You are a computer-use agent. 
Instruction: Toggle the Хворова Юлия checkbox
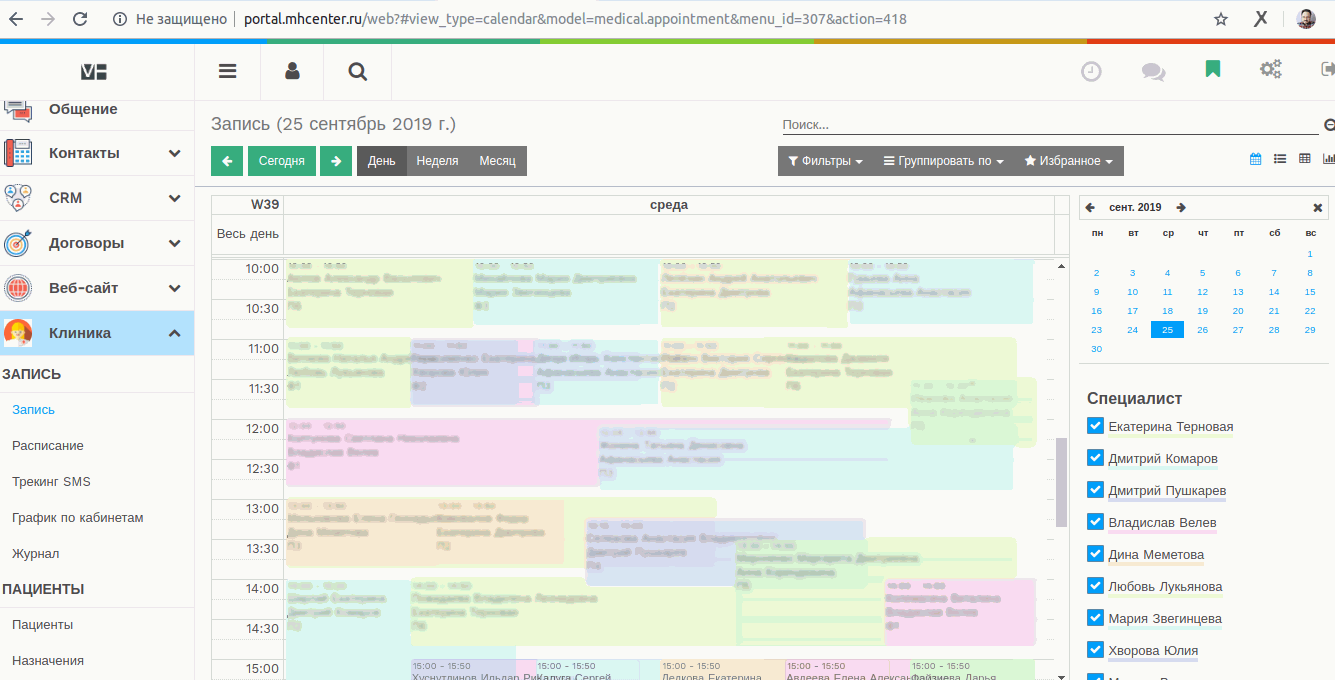pos(1094,649)
